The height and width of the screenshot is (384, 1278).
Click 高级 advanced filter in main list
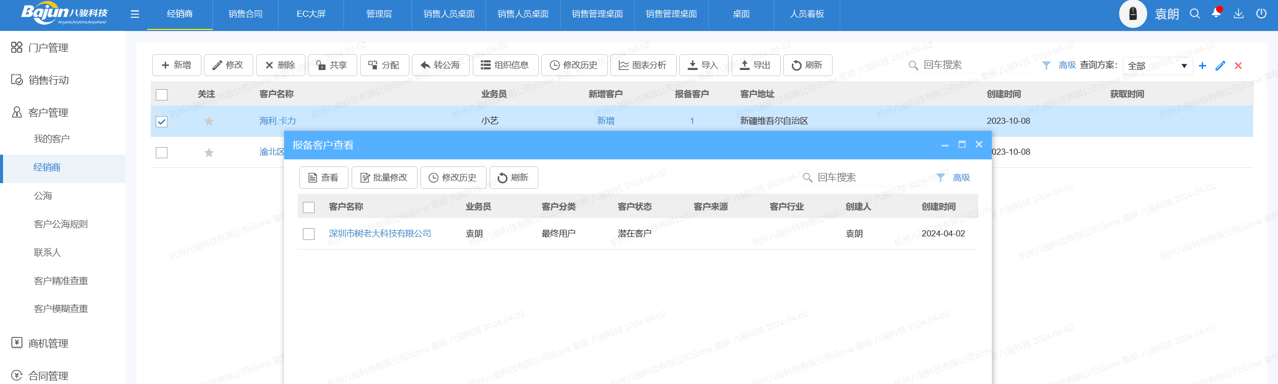tap(1067, 65)
